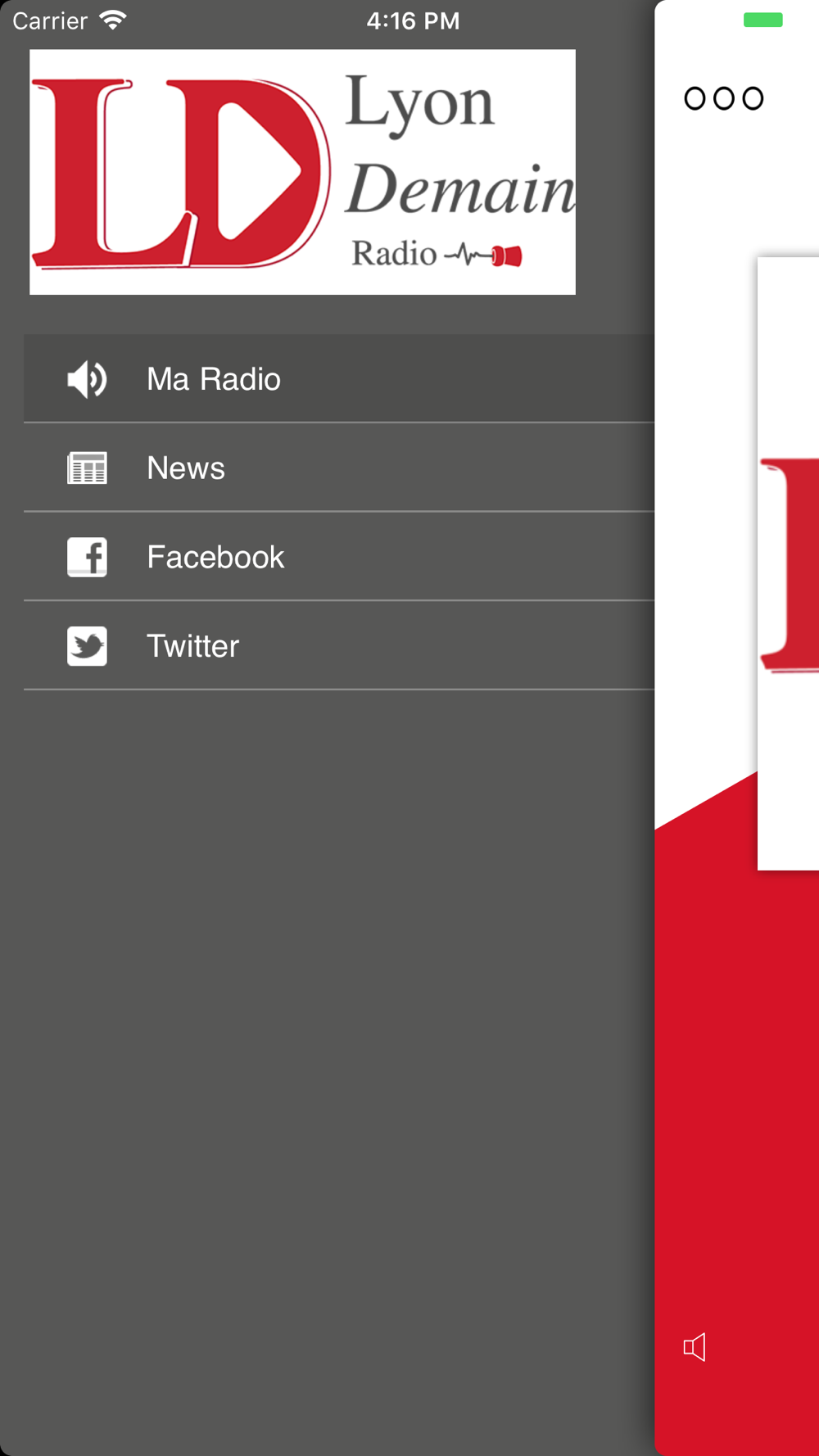The height and width of the screenshot is (1456, 819).
Task: Tap the Wi-Fi status icon
Action: tap(113, 20)
